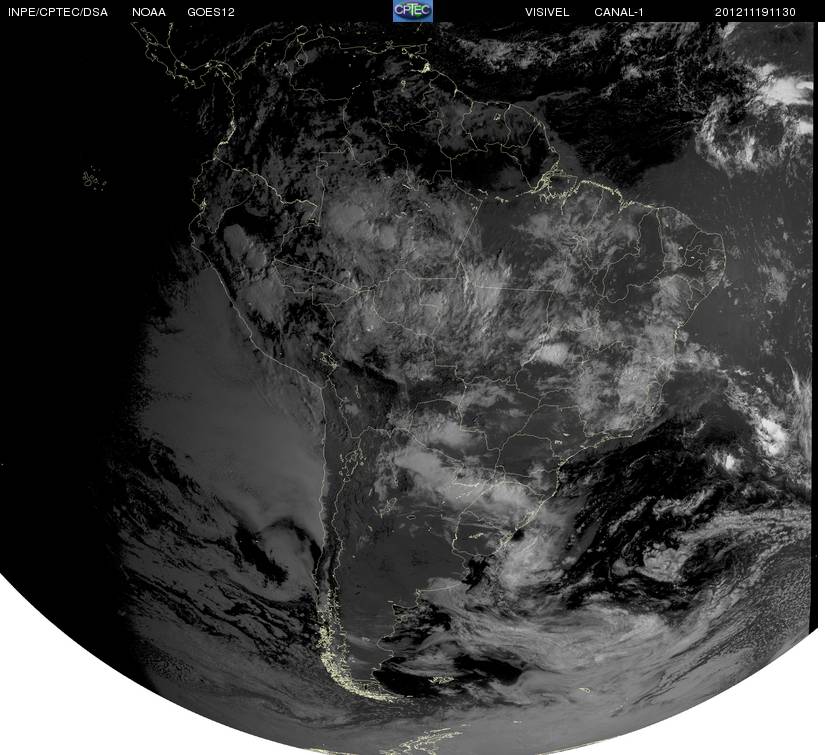Click the 201211191130 timestamp
The image size is (825, 755).
point(755,12)
